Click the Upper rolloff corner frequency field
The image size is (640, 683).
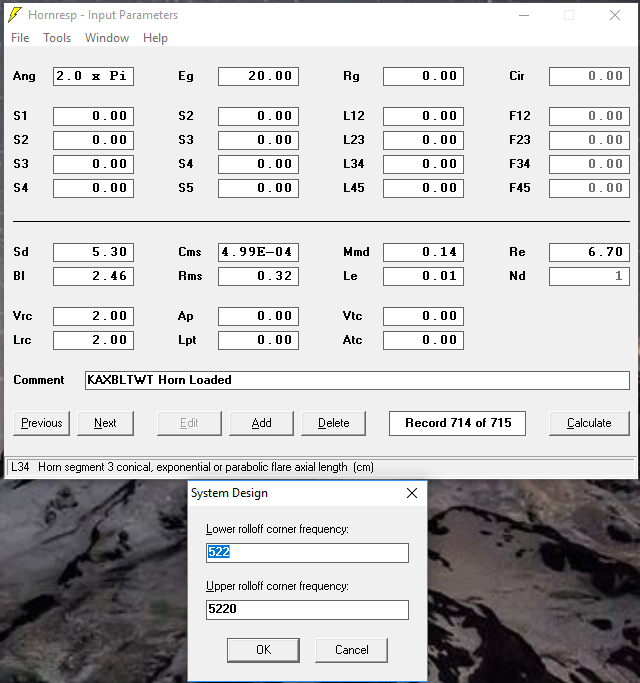307,610
